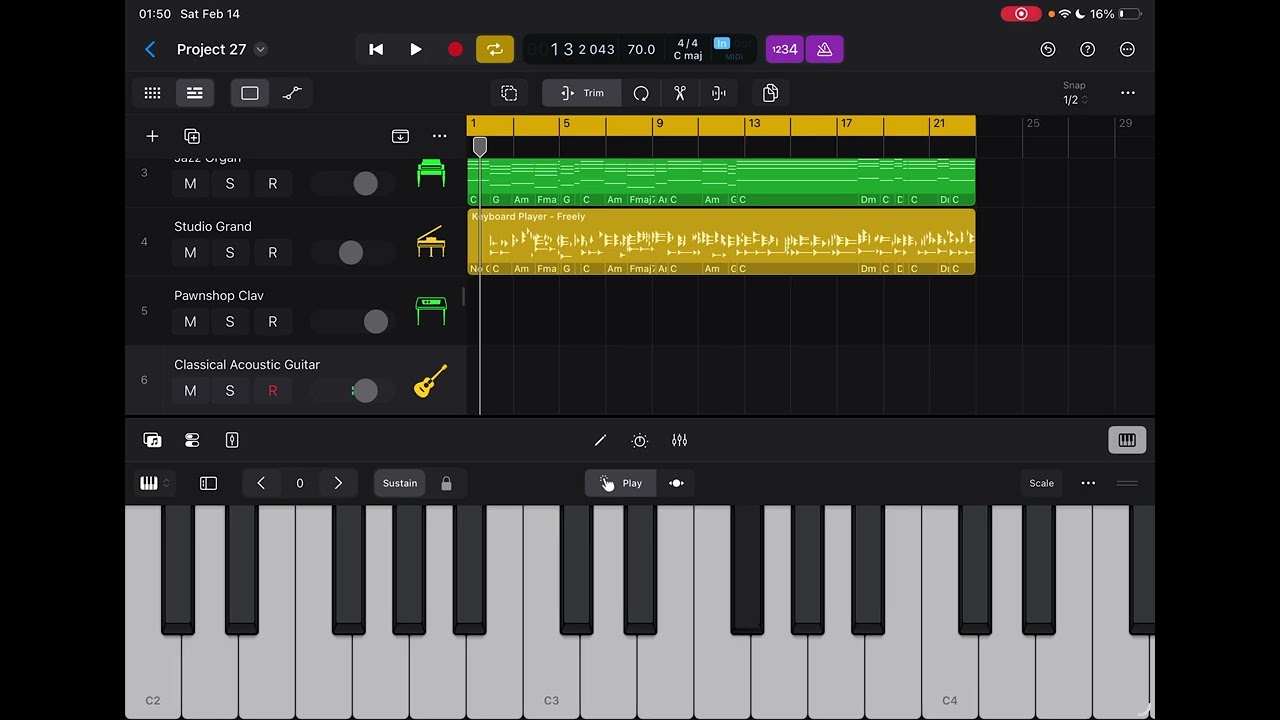Select the Pawnshop Clav keyboard icon
The height and width of the screenshot is (720, 1280).
tap(431, 311)
